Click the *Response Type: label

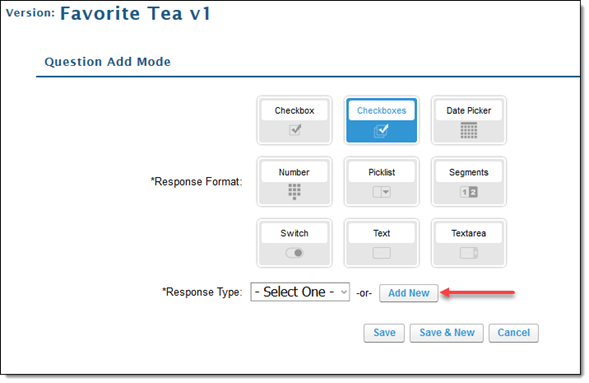(202, 292)
